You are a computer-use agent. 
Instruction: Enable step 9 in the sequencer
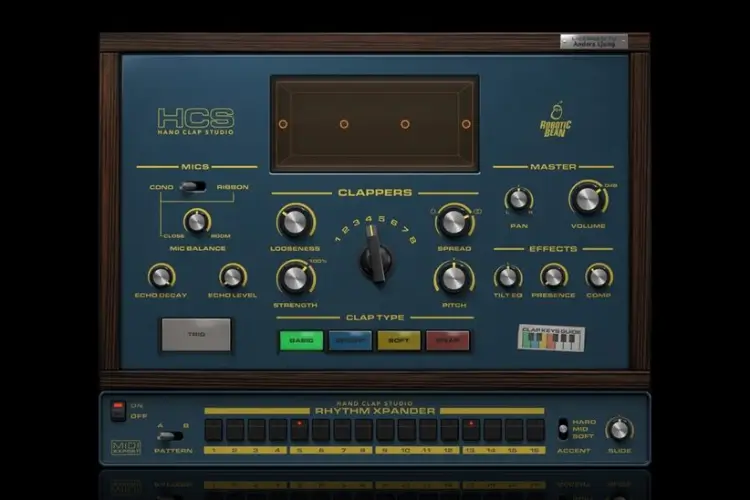(x=385, y=430)
